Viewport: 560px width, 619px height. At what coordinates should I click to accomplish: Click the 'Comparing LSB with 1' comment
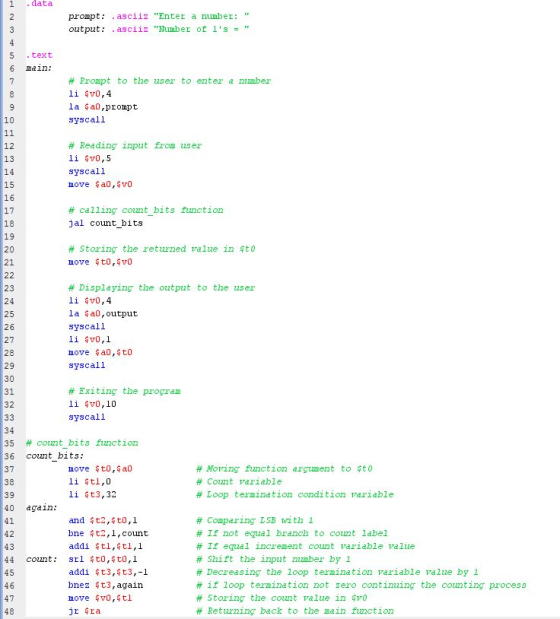[255, 521]
